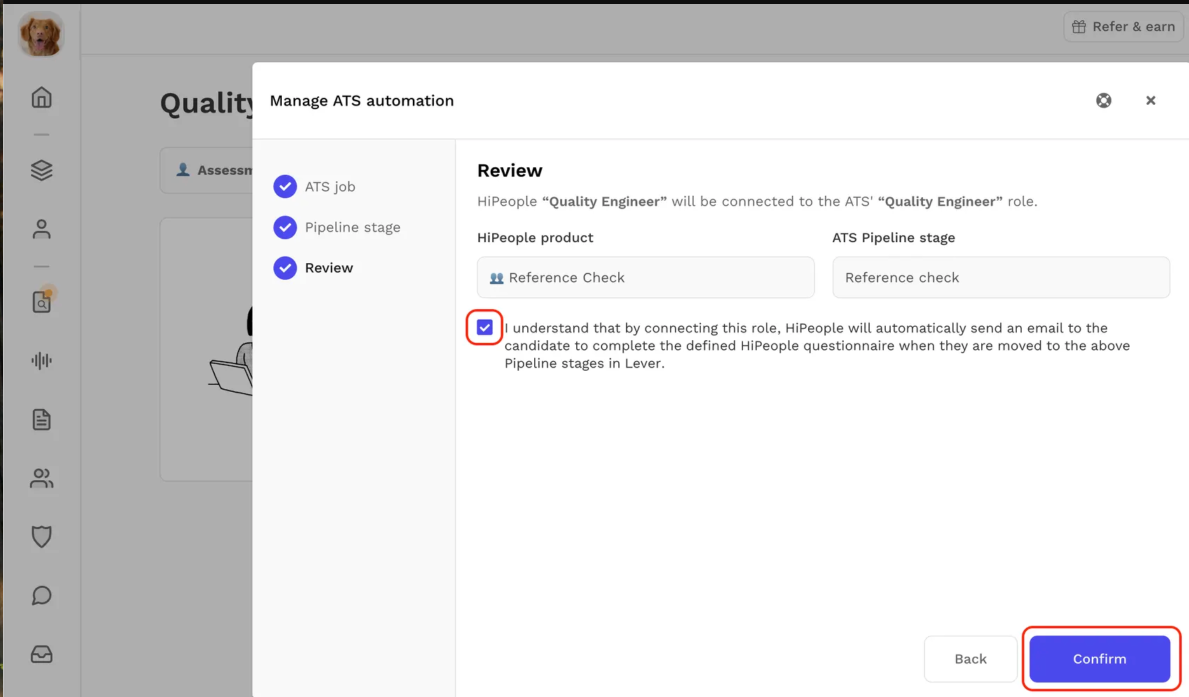The height and width of the screenshot is (697, 1189).
Task: Click the document search icon with badge
Action: (x=41, y=302)
